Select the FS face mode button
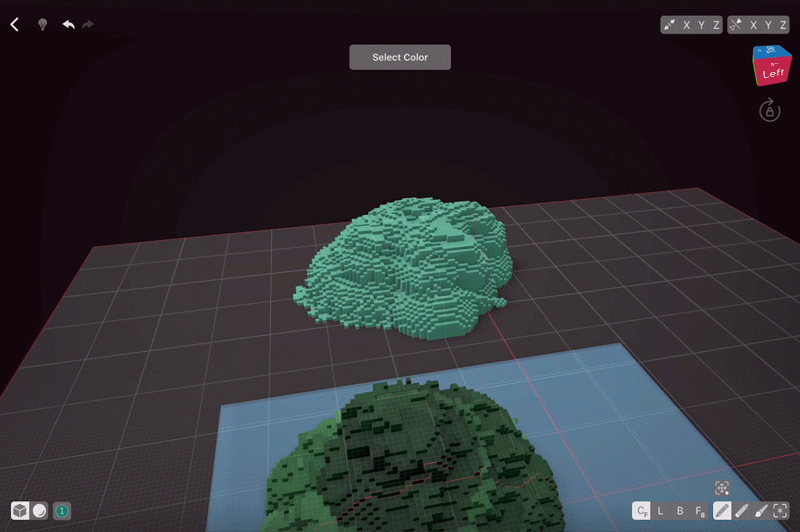 [701, 511]
